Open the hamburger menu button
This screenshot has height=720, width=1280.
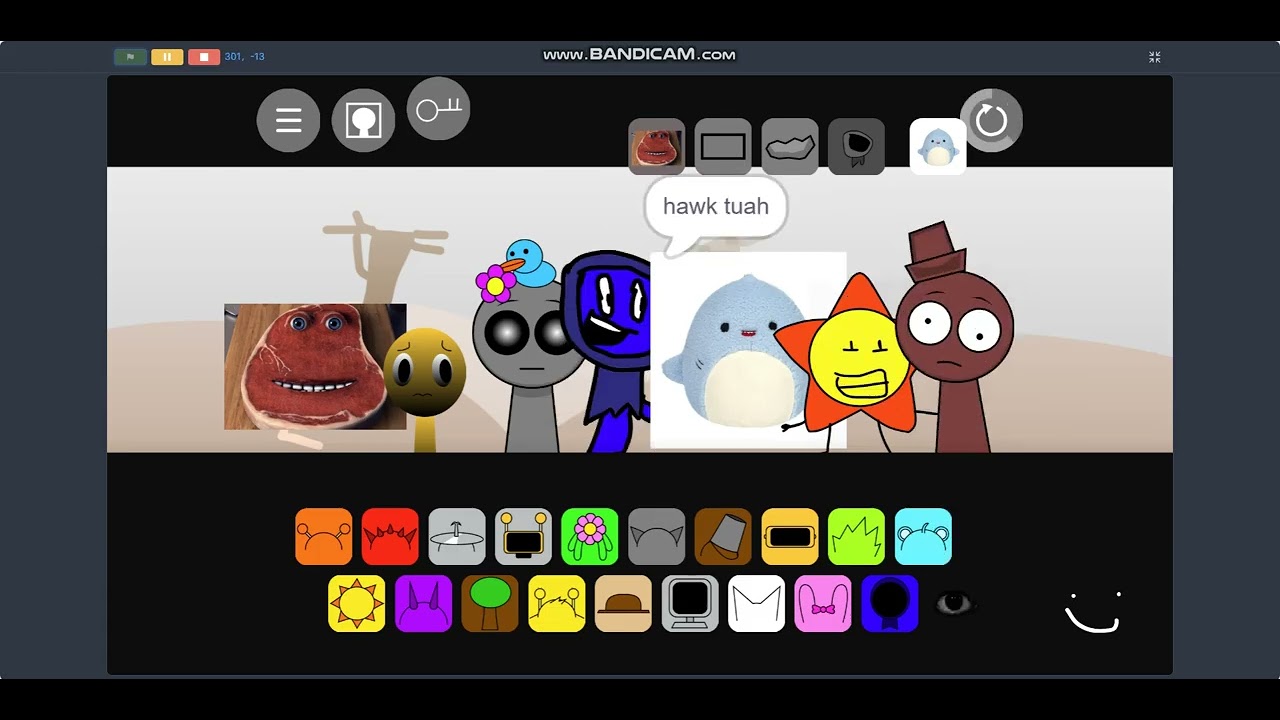tap(288, 121)
